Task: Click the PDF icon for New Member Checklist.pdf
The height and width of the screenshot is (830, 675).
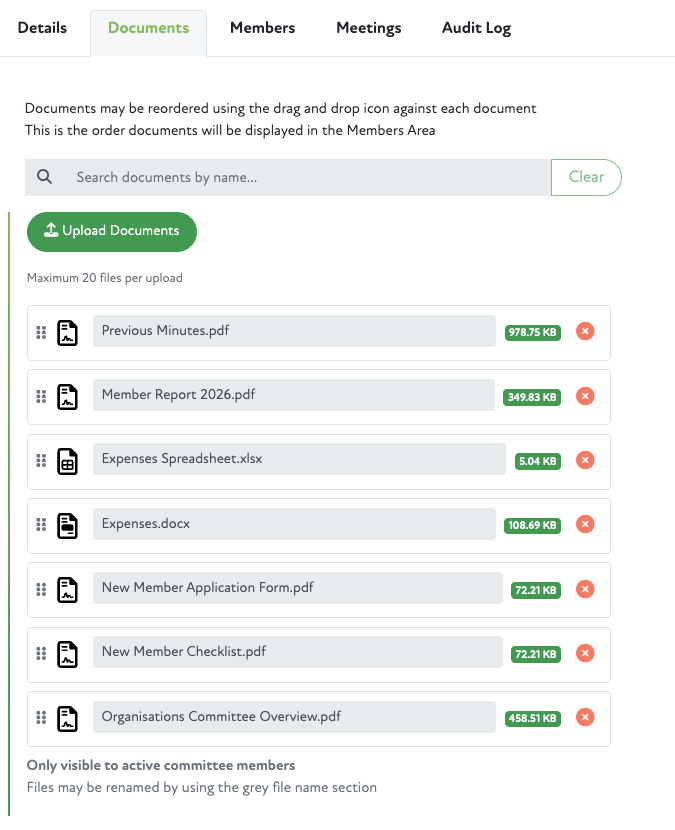Action: pyautogui.click(x=68, y=654)
